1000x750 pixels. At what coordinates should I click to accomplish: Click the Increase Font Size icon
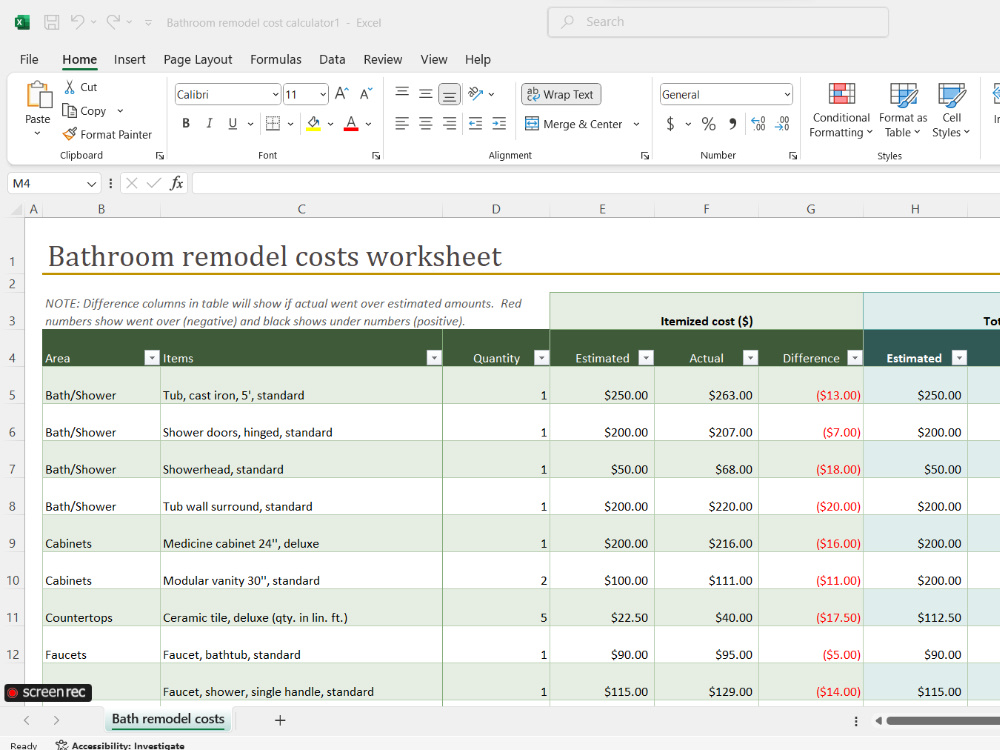click(x=342, y=94)
